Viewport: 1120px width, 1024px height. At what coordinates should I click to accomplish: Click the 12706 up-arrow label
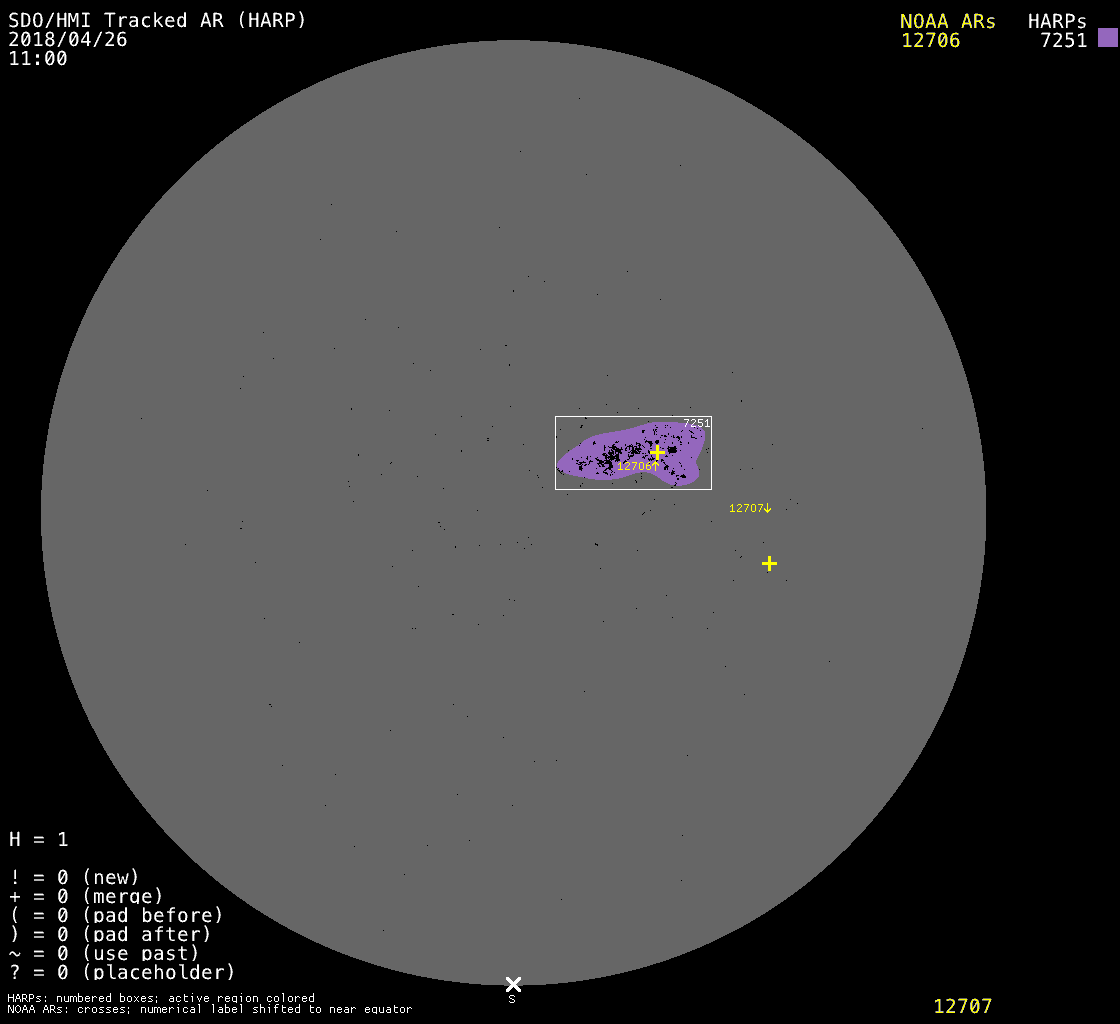point(638,466)
